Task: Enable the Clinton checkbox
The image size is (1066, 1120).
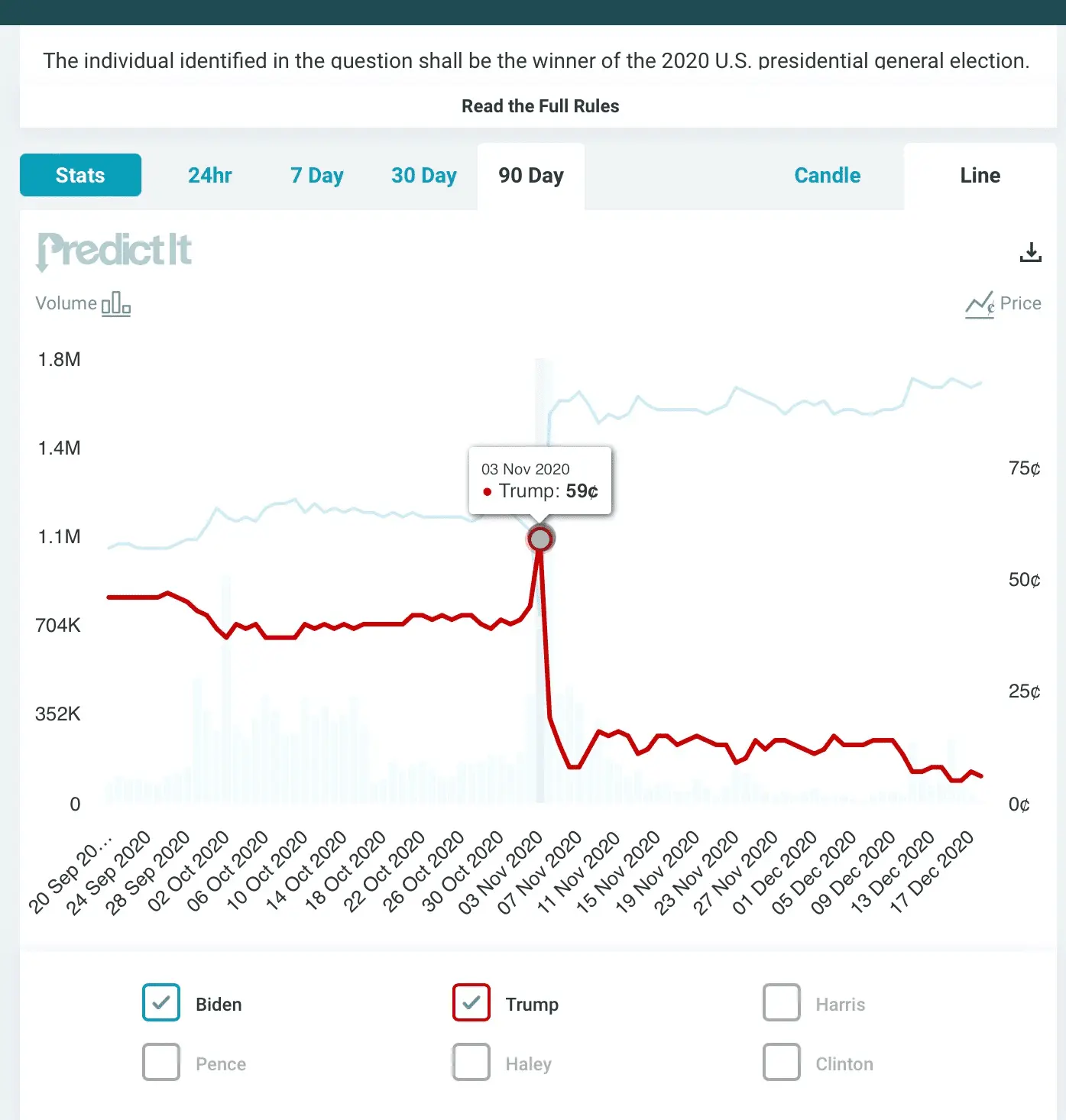Action: [x=782, y=1063]
